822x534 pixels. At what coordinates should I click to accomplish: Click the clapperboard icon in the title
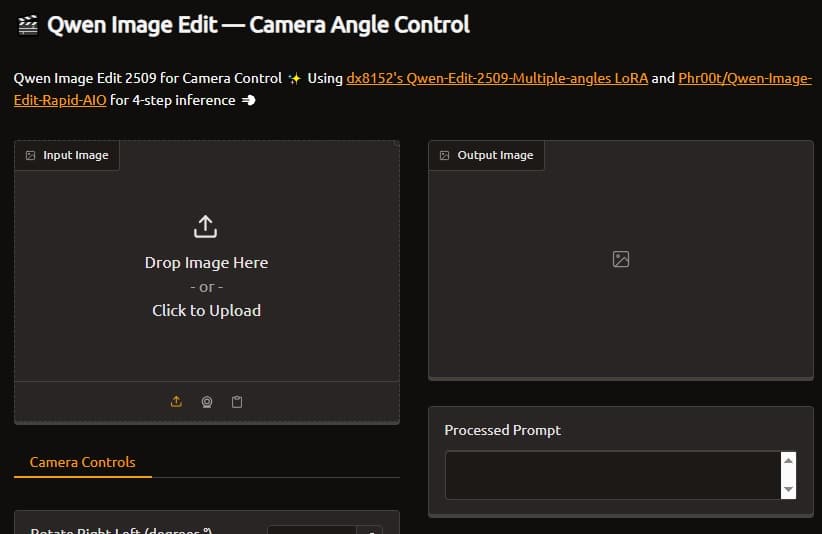[x=28, y=25]
